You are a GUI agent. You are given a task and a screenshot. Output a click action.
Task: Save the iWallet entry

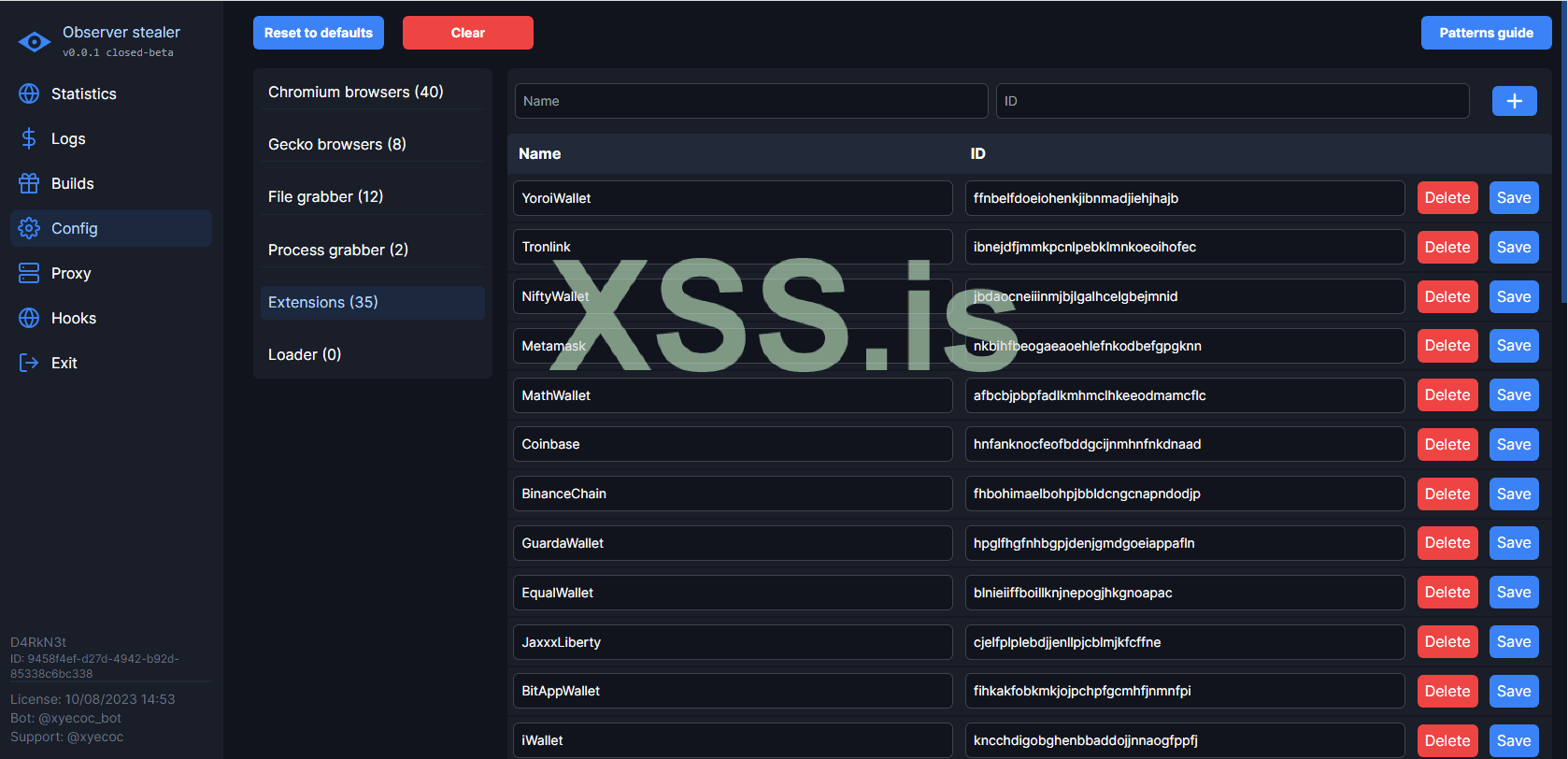coord(1514,741)
